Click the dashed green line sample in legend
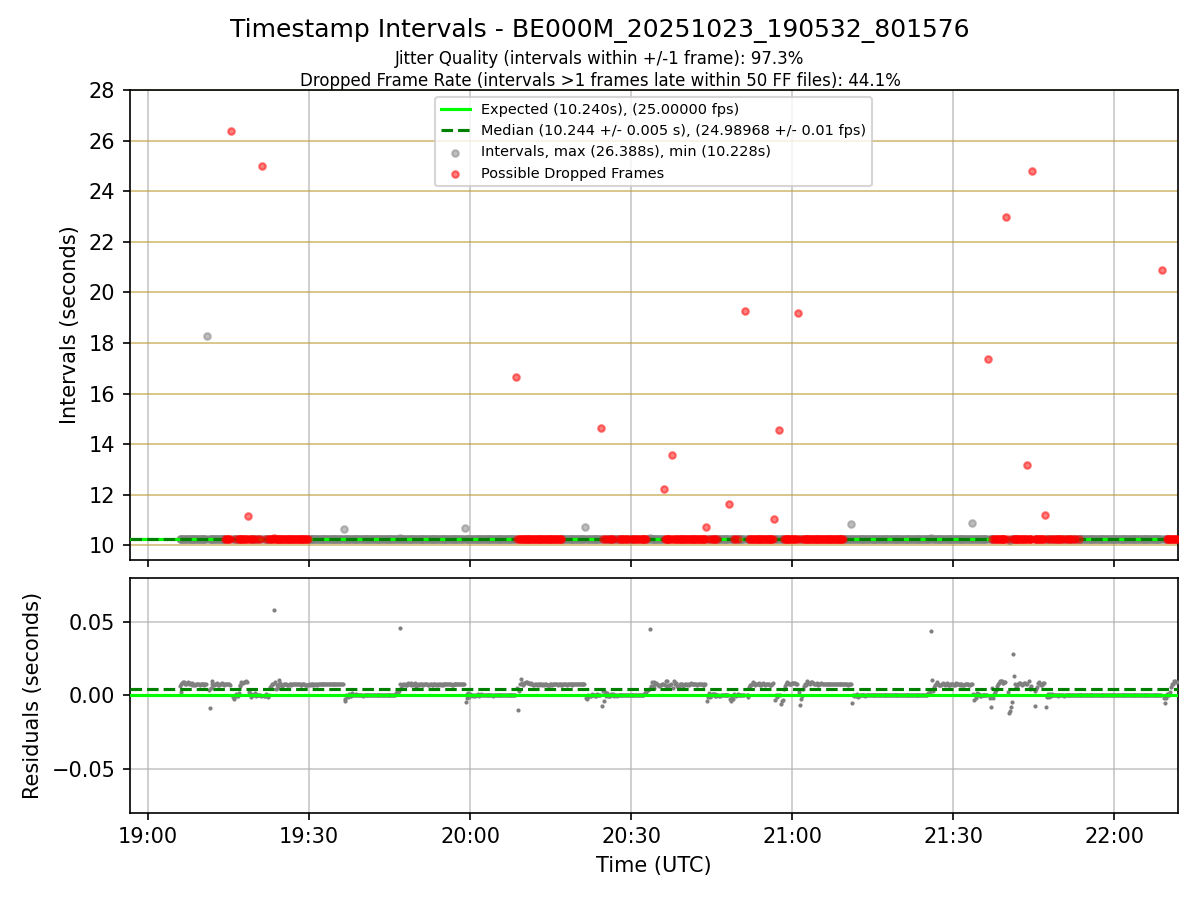 coord(456,131)
